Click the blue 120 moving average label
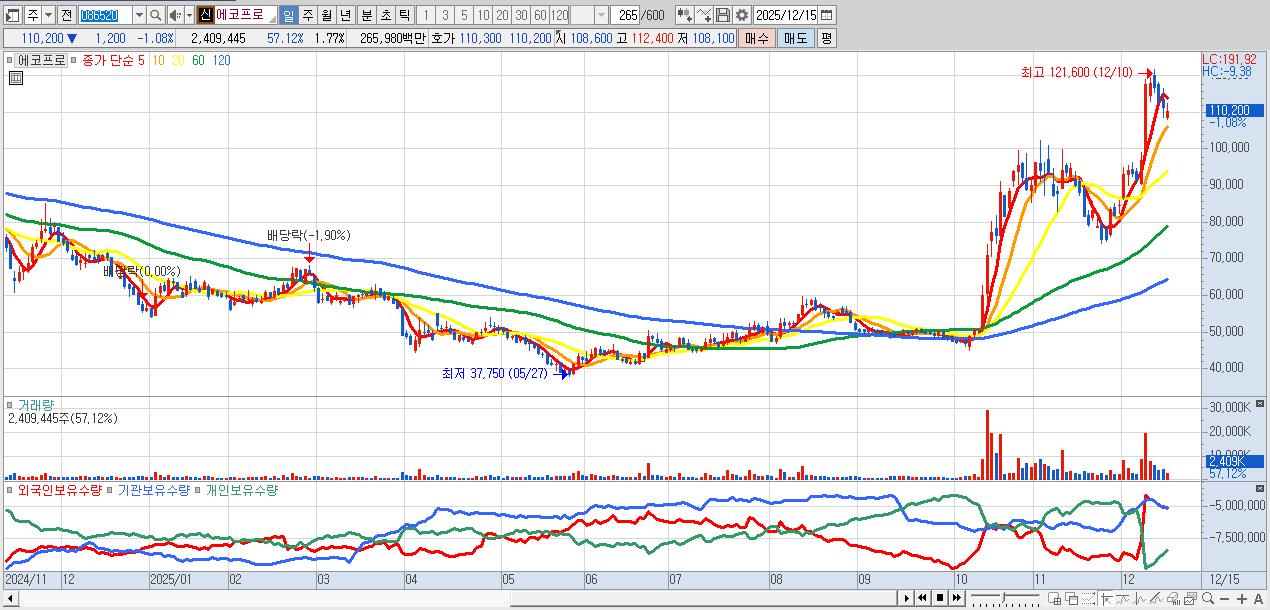1270x610 pixels. point(222,60)
